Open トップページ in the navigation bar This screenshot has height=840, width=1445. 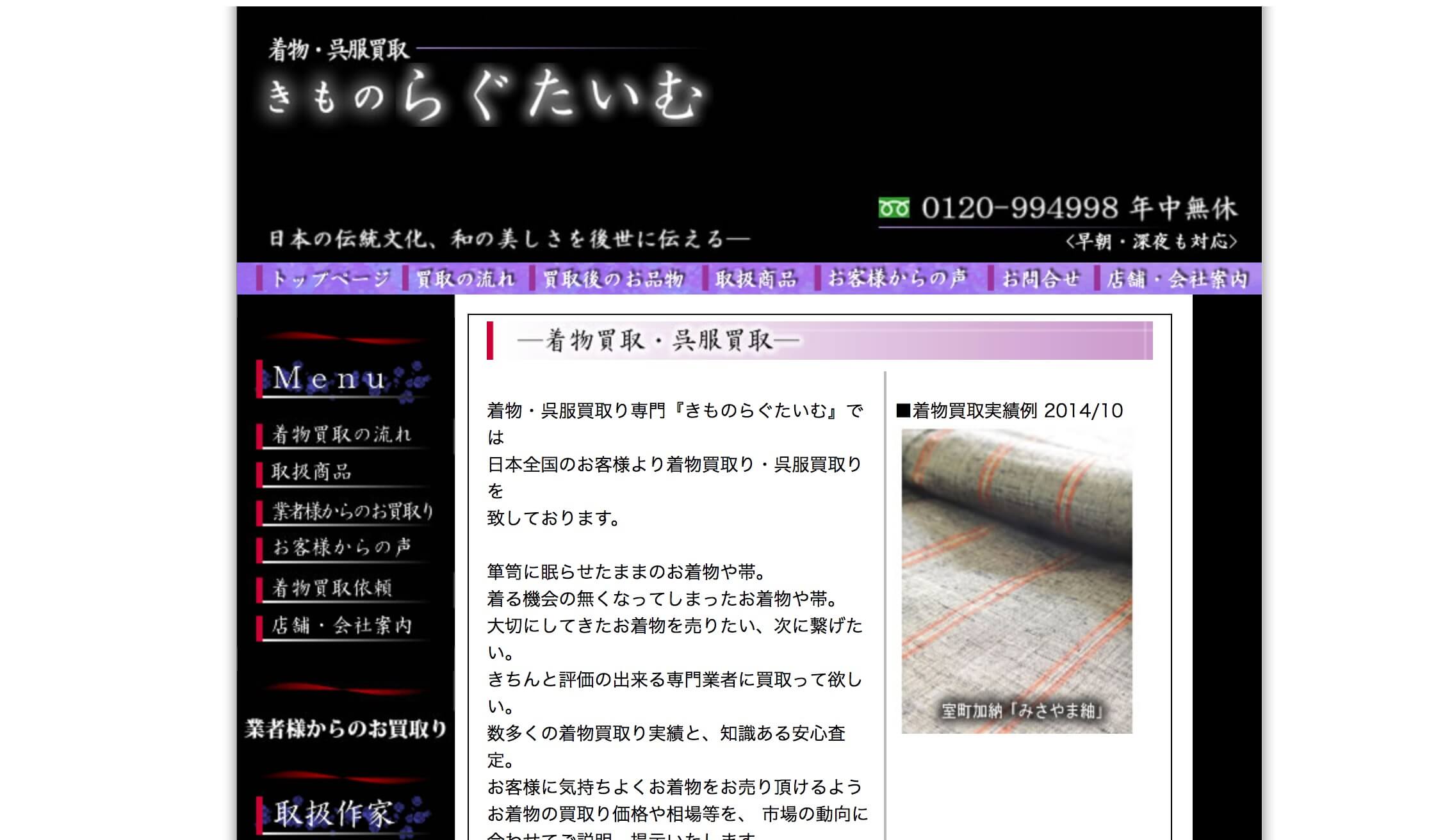coord(329,279)
